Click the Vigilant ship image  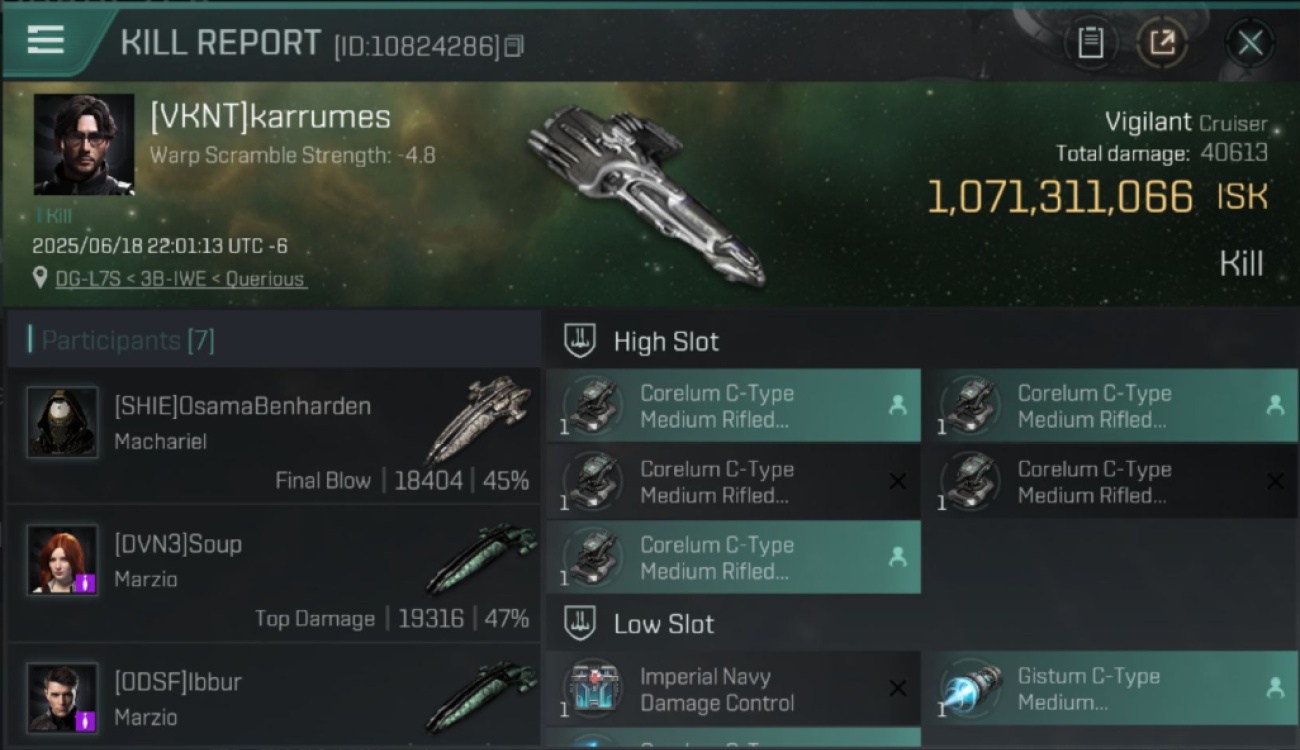coord(644,193)
